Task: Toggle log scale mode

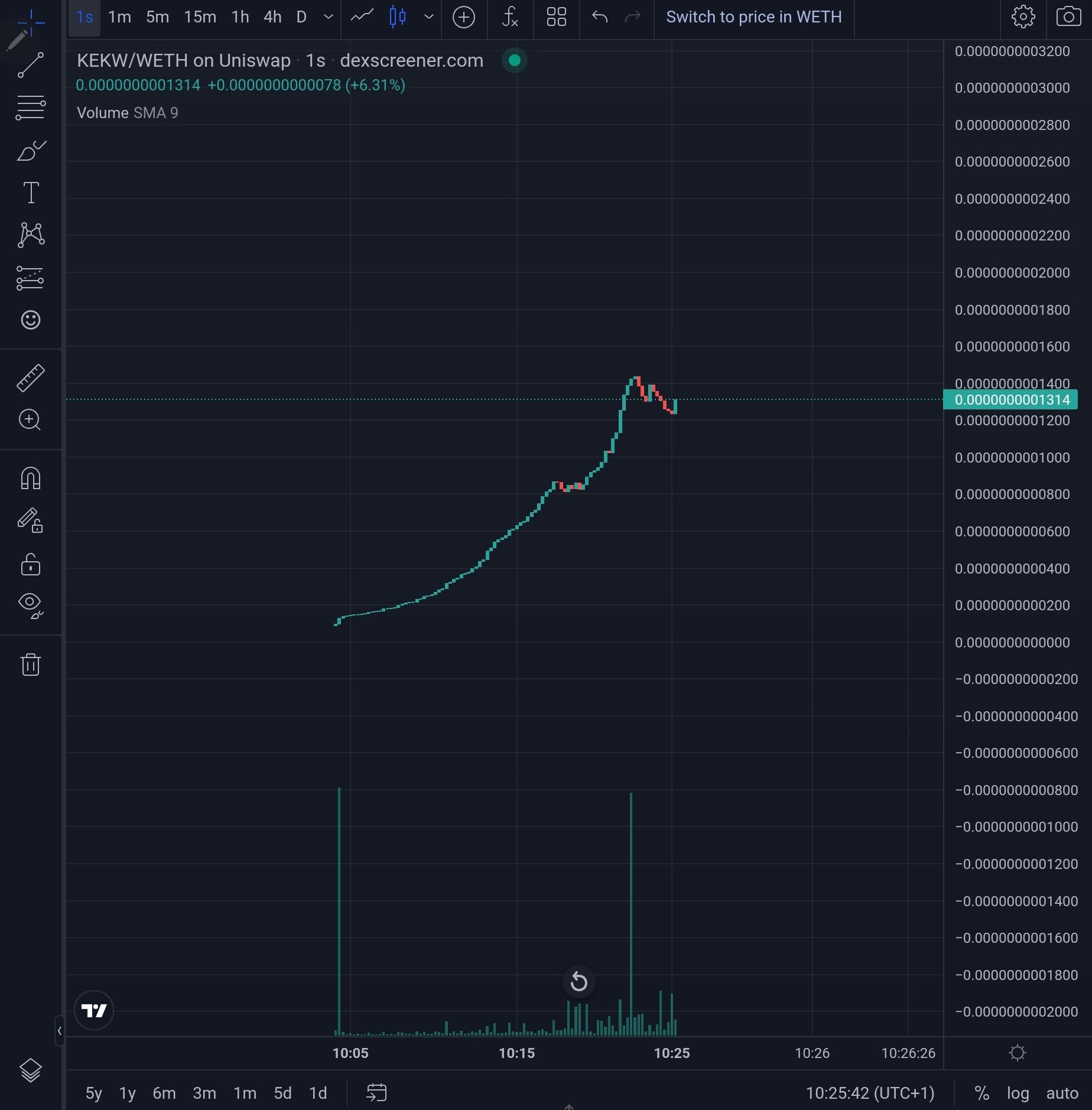Action: pos(1018,1093)
